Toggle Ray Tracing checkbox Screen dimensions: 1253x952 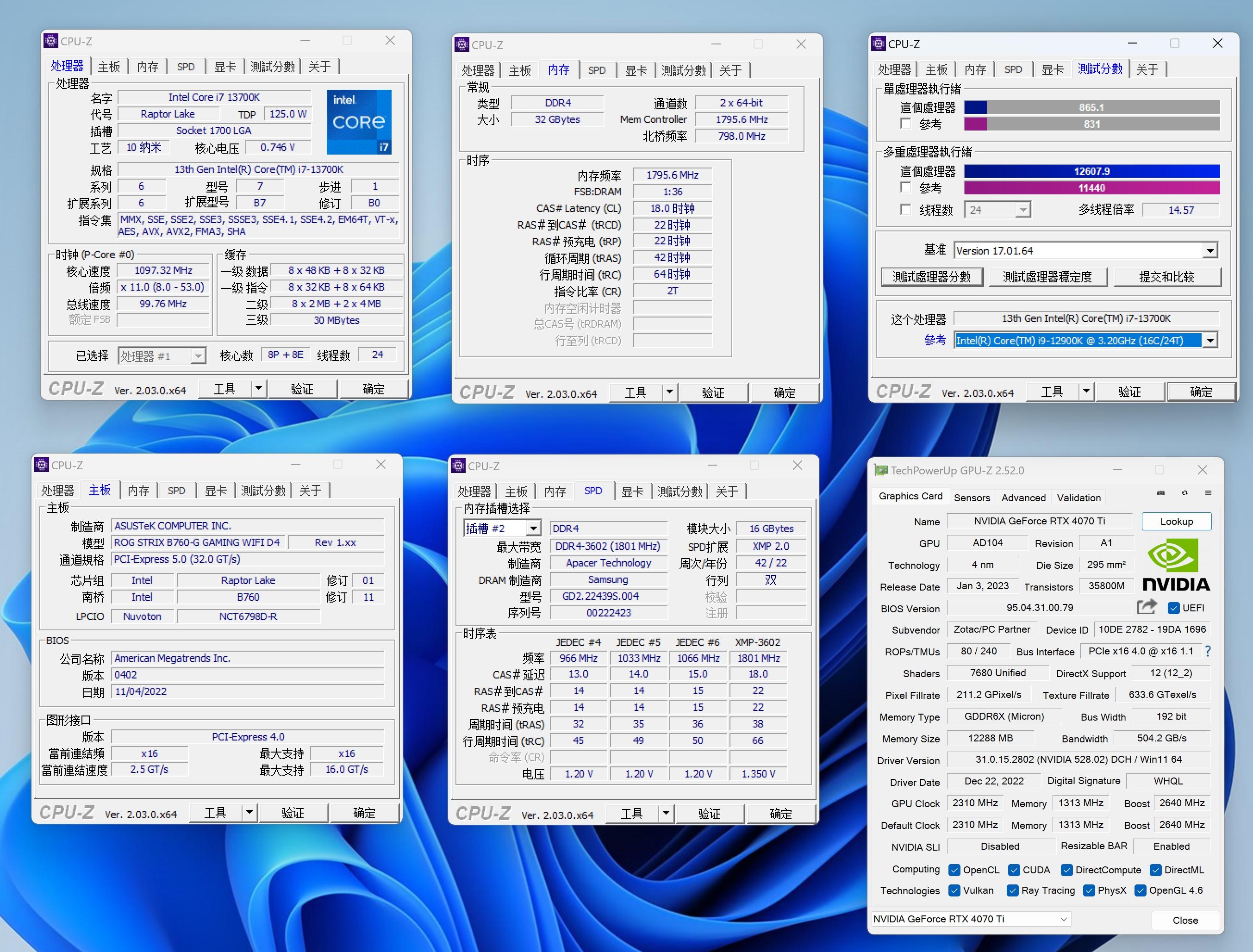(1013, 890)
